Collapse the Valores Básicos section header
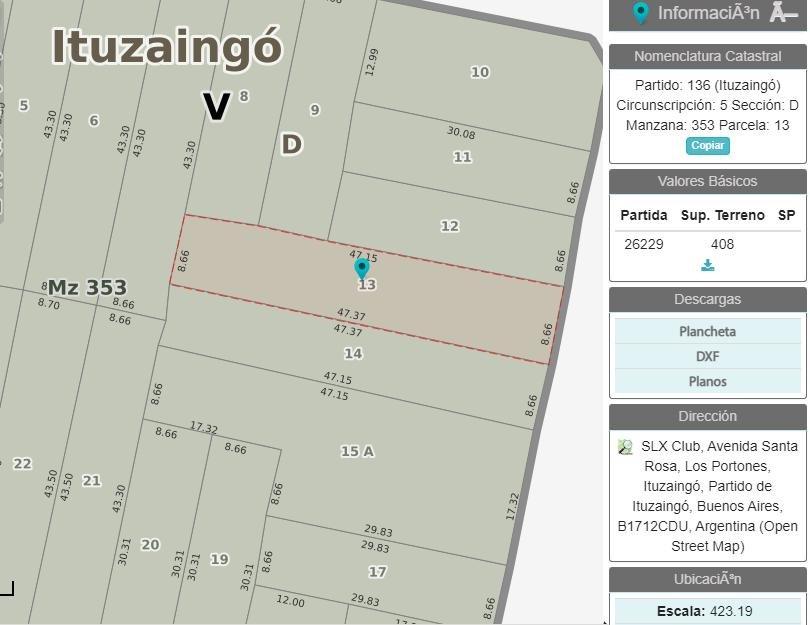This screenshot has height=625, width=810. click(707, 181)
